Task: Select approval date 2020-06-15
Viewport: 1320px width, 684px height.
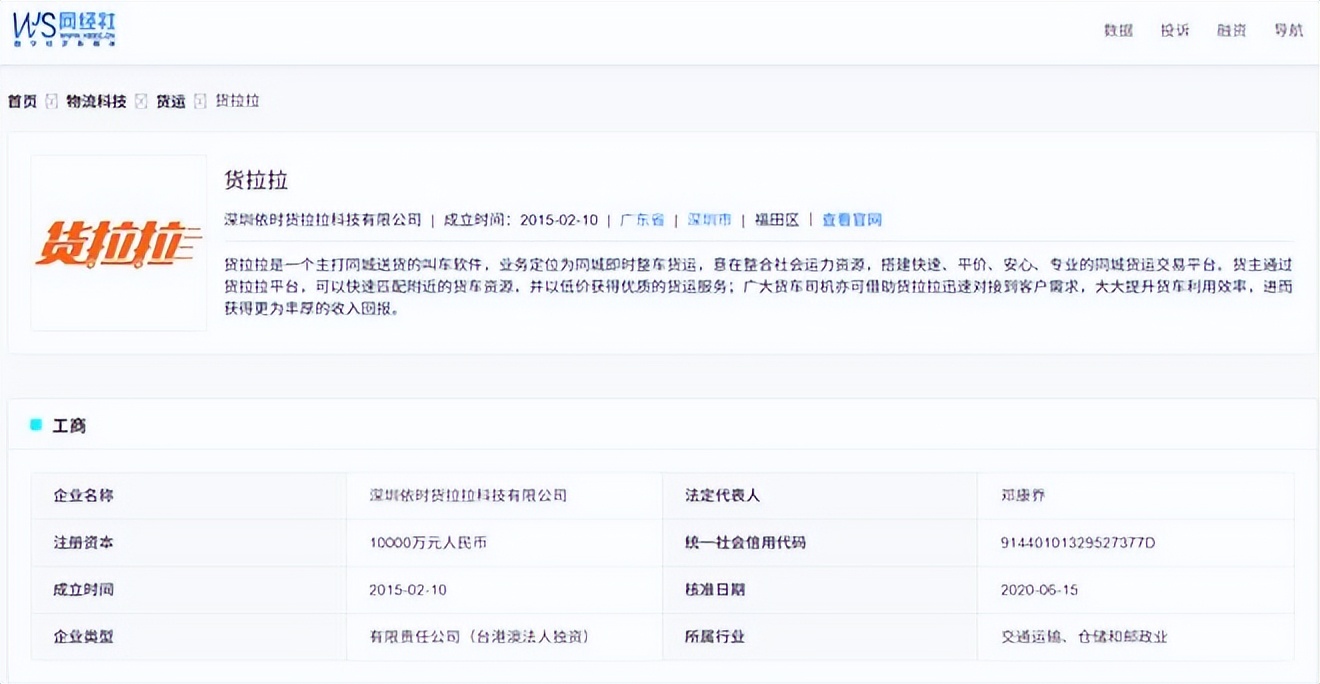Action: click(x=1039, y=590)
